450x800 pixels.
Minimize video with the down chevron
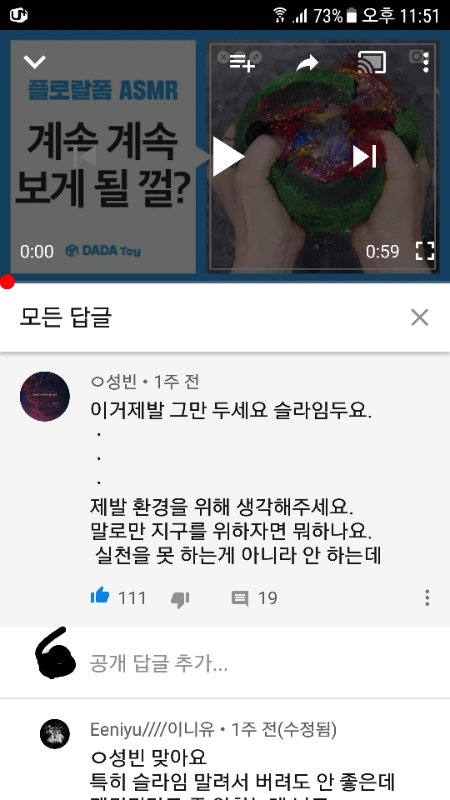coord(35,62)
